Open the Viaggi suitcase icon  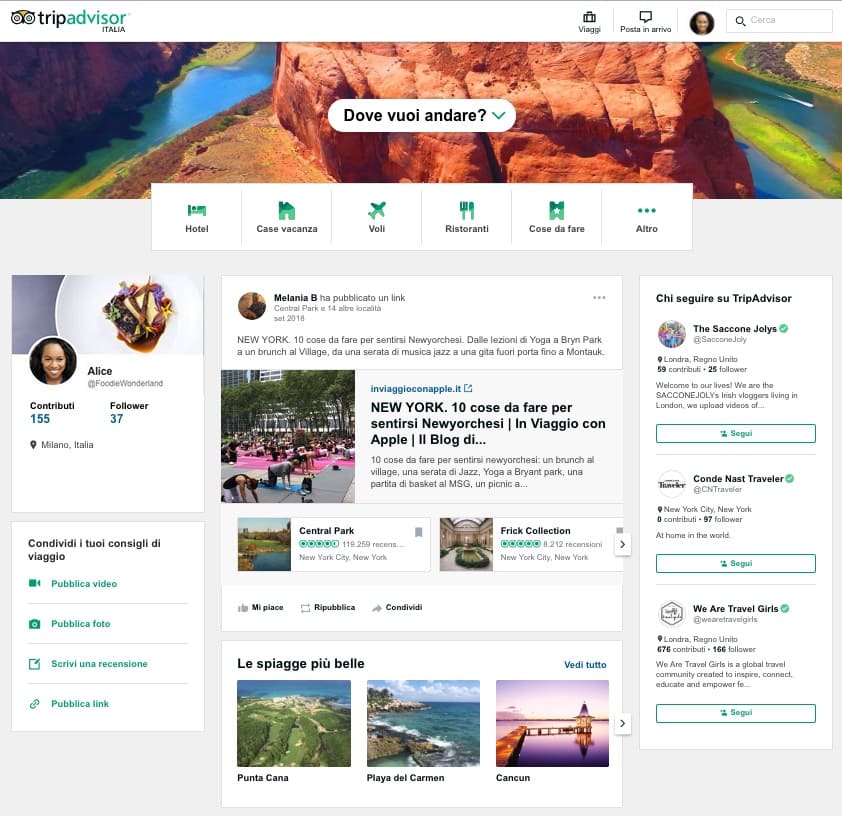589,17
